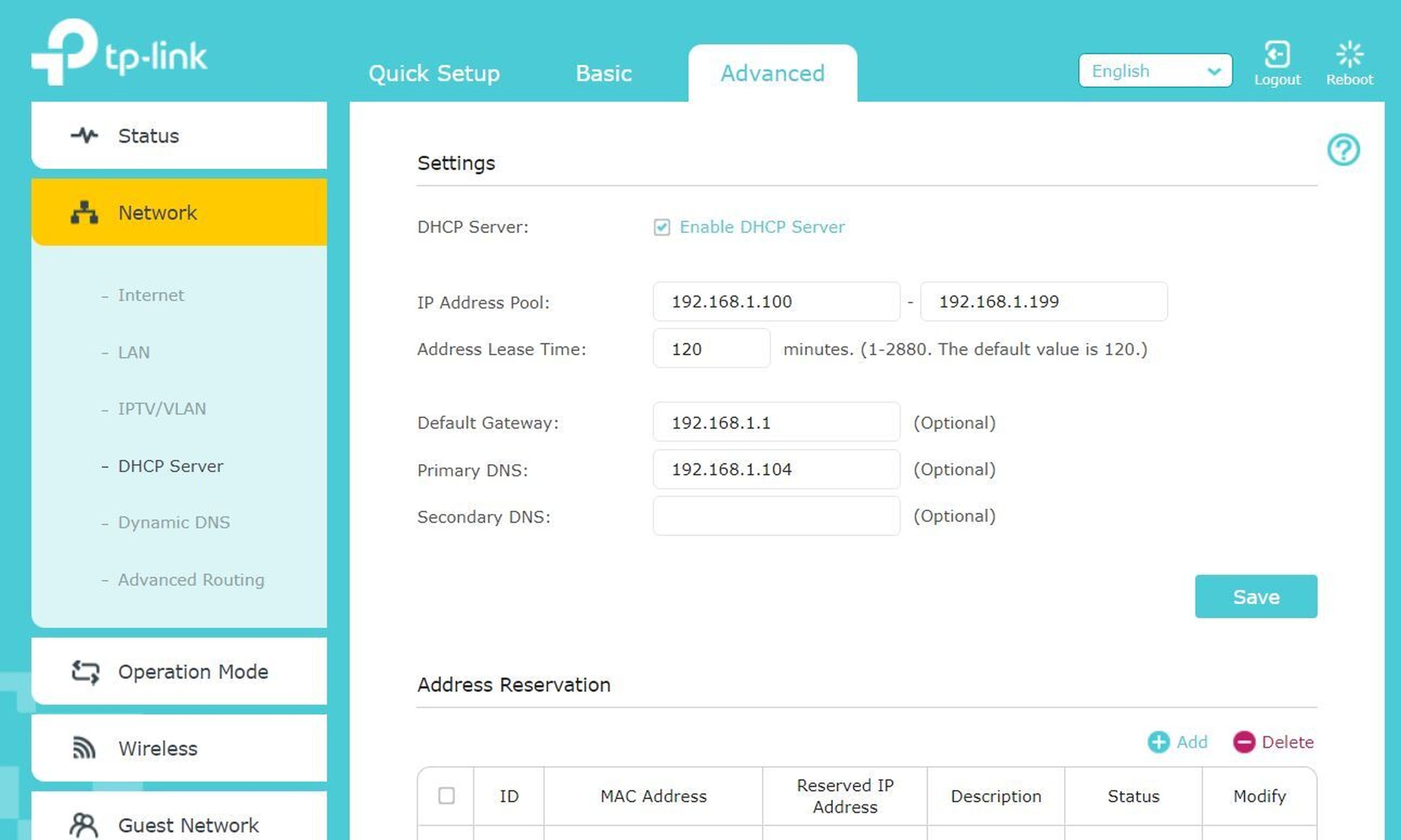Open the English language dropdown
This screenshot has width=1401, height=840.
(1155, 71)
